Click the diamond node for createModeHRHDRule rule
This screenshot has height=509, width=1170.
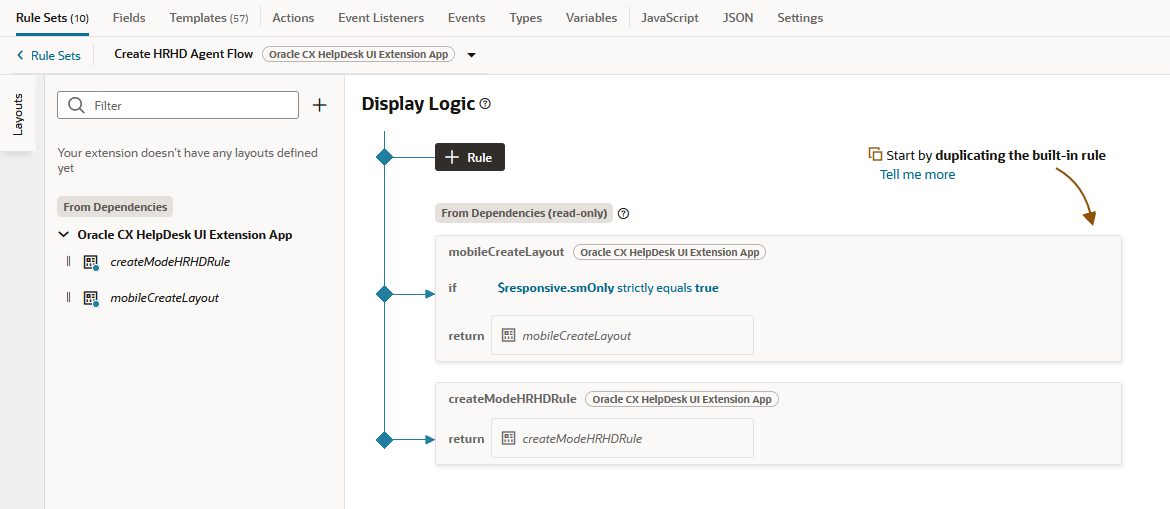[x=384, y=440]
